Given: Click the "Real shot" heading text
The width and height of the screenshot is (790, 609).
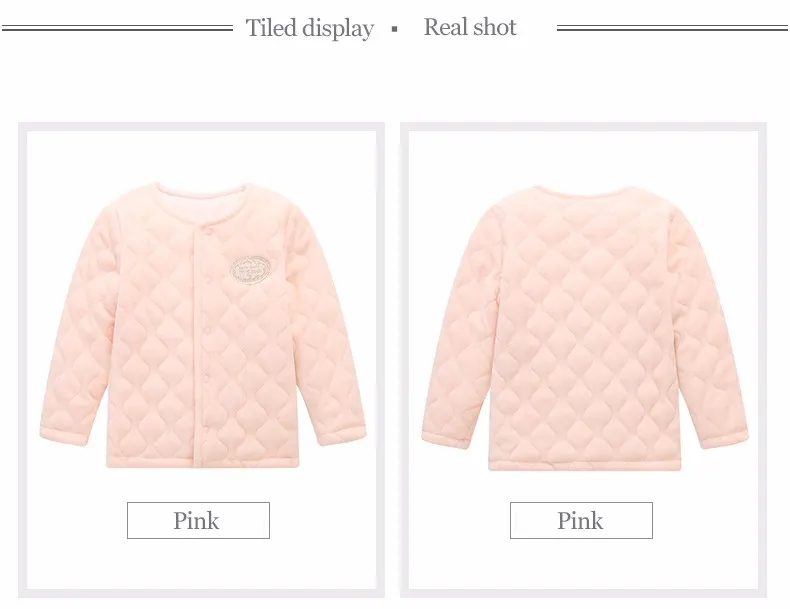Looking at the screenshot, I should click(x=470, y=27).
